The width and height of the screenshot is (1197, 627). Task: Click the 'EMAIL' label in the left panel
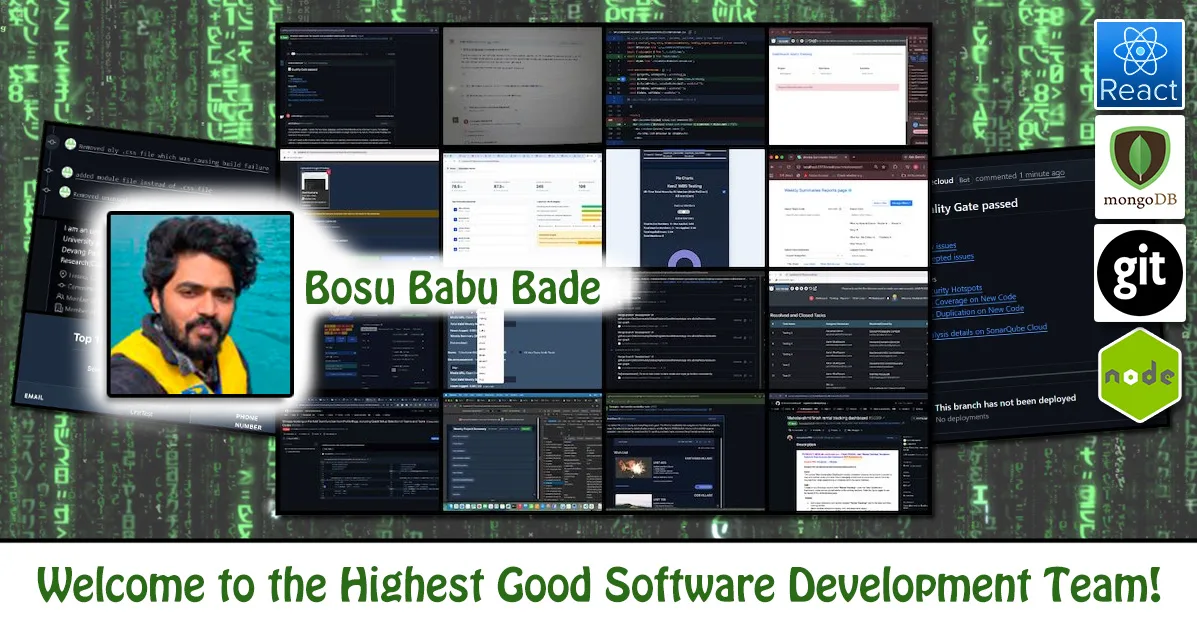tap(34, 396)
